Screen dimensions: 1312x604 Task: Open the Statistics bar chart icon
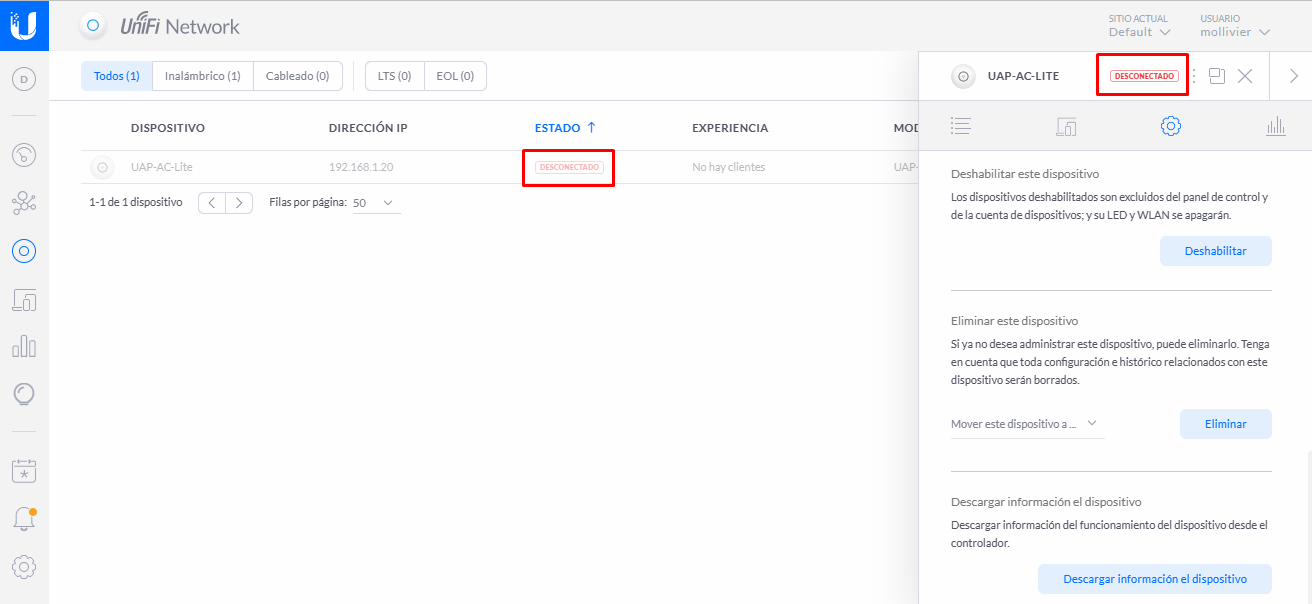coord(24,346)
